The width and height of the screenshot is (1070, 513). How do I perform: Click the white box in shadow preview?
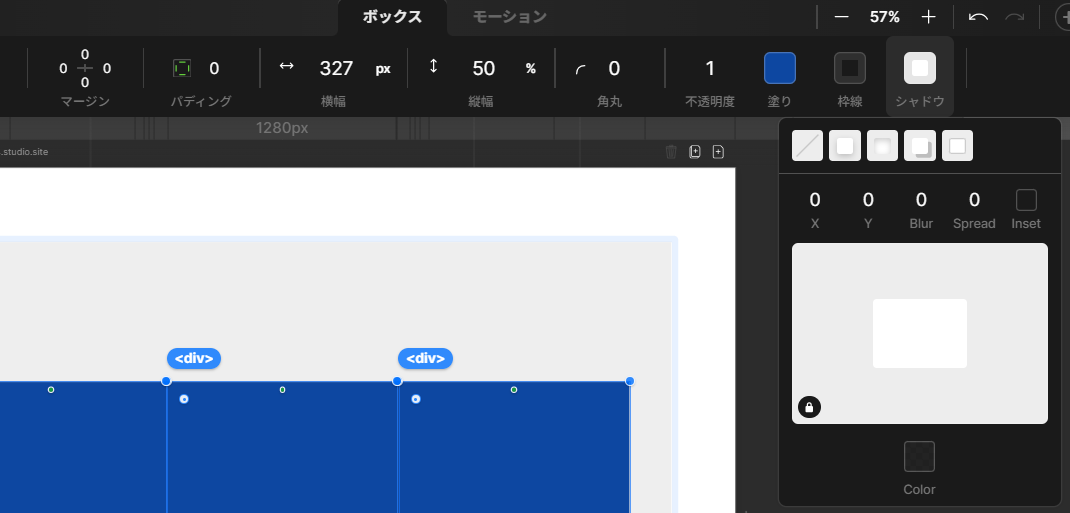click(920, 334)
